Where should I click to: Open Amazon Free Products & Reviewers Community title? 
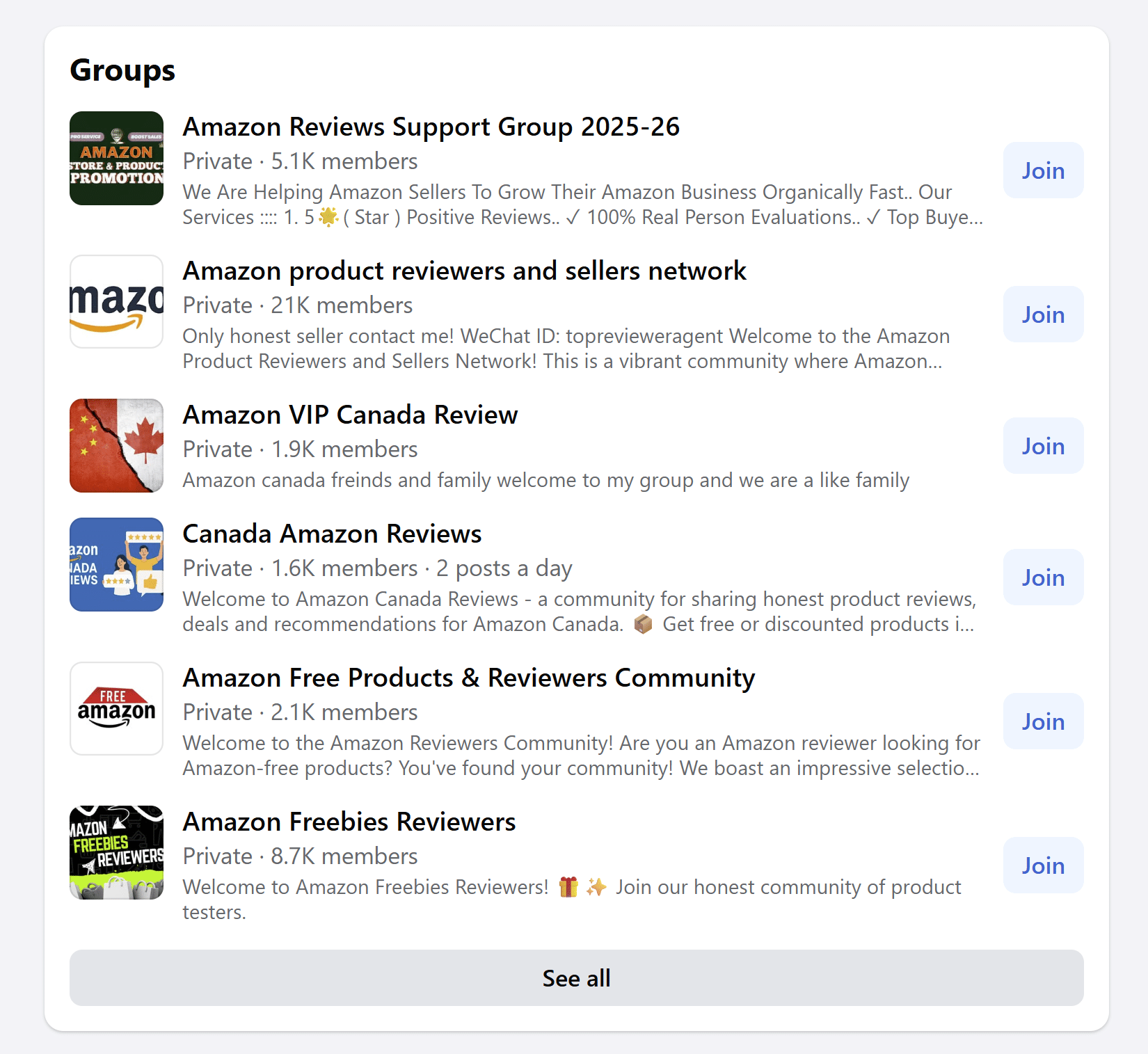pos(469,678)
